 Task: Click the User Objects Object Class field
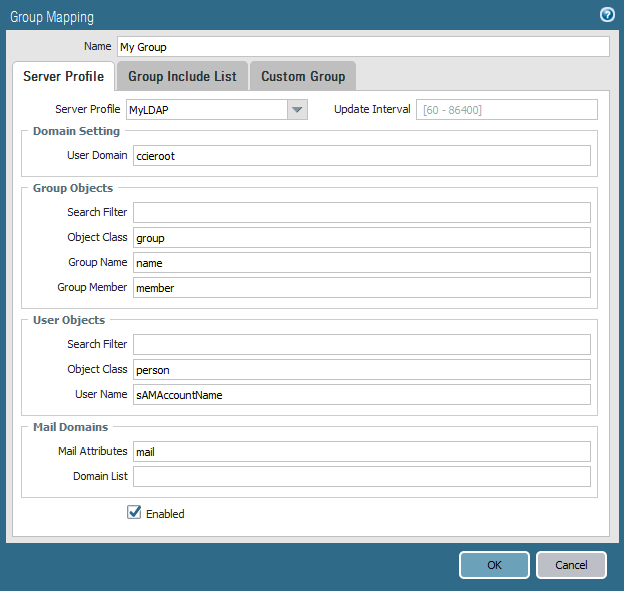coord(361,369)
